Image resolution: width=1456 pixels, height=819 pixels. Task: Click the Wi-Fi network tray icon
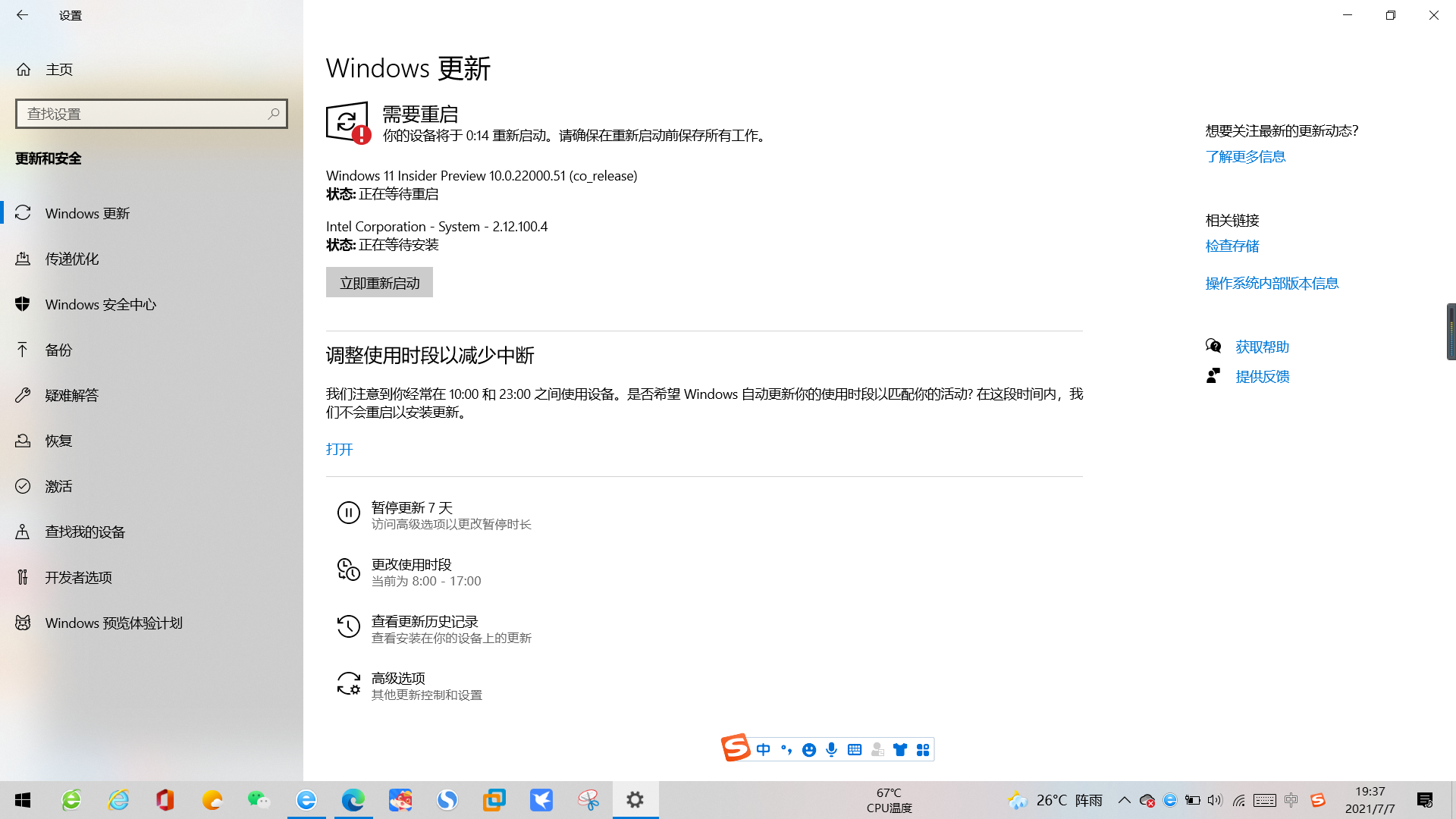[x=1239, y=800]
